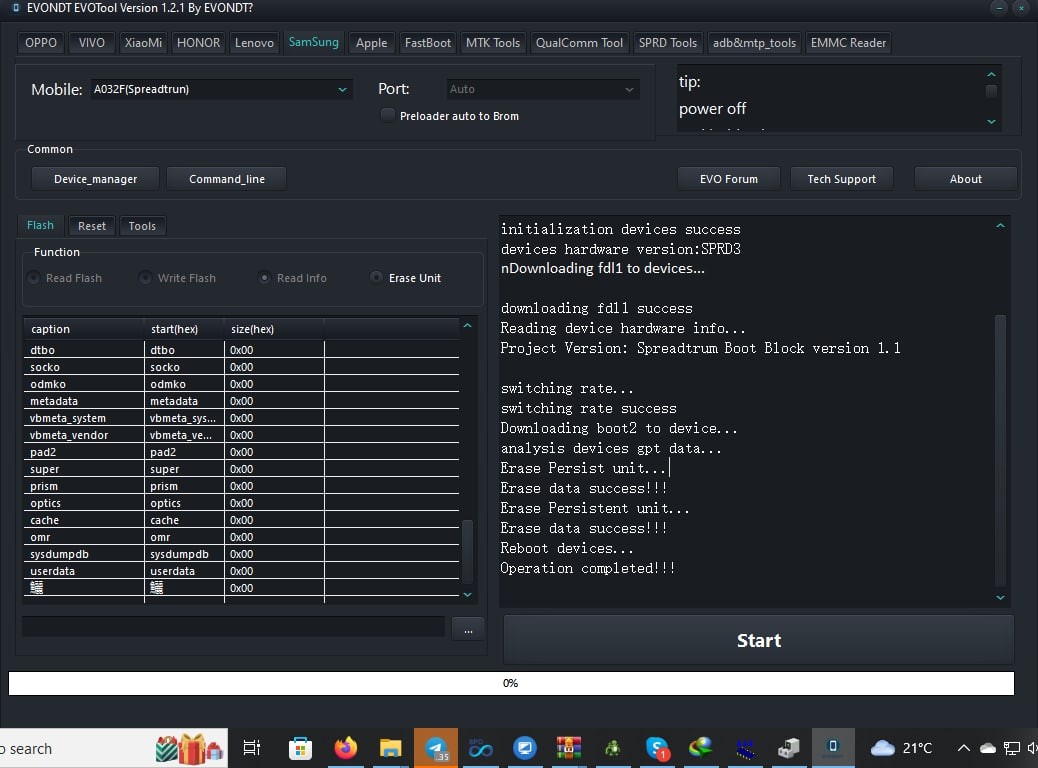Open the MTK Tools tab

[493, 42]
